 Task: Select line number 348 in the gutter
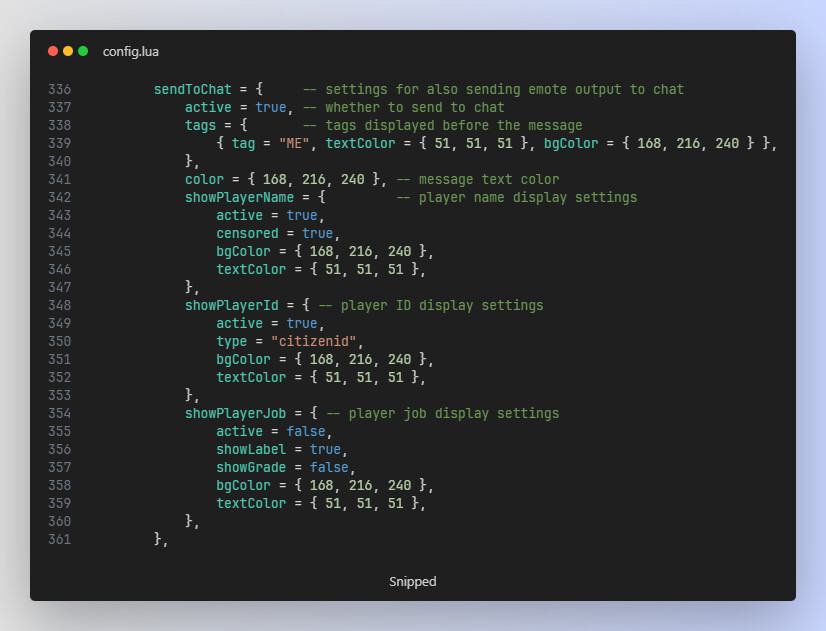click(x=59, y=305)
